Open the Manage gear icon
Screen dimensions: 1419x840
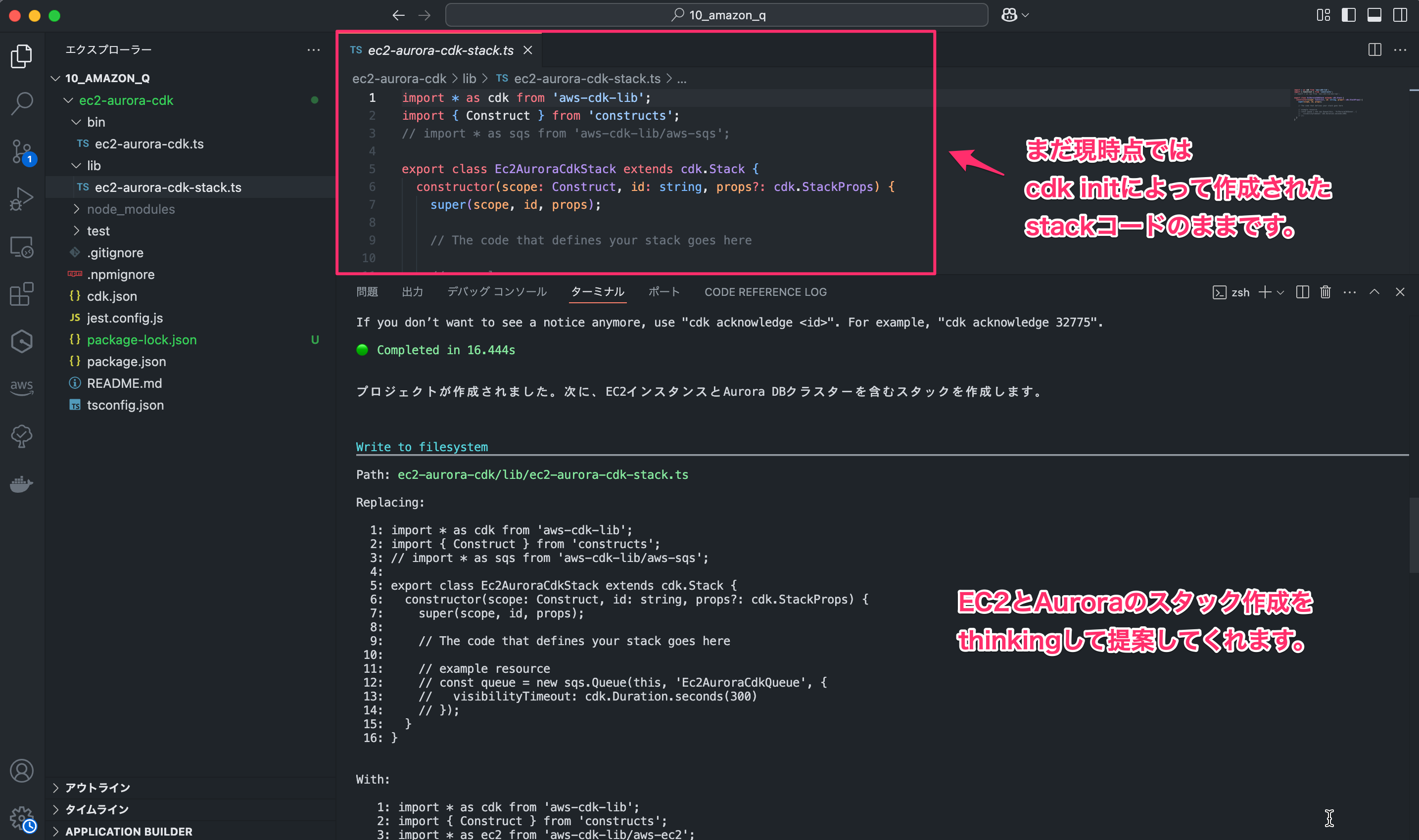pyautogui.click(x=23, y=819)
